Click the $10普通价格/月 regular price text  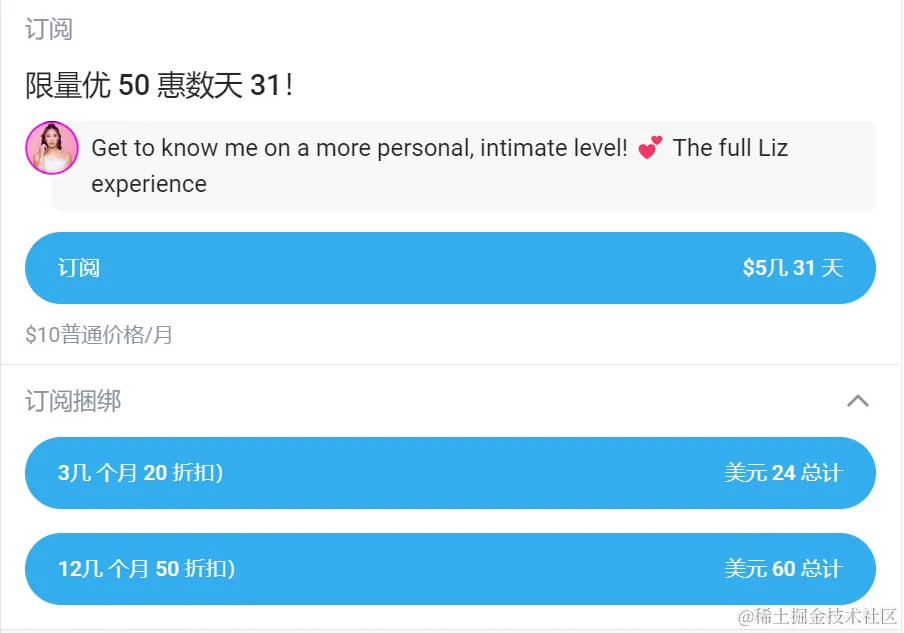pyautogui.click(x=99, y=335)
